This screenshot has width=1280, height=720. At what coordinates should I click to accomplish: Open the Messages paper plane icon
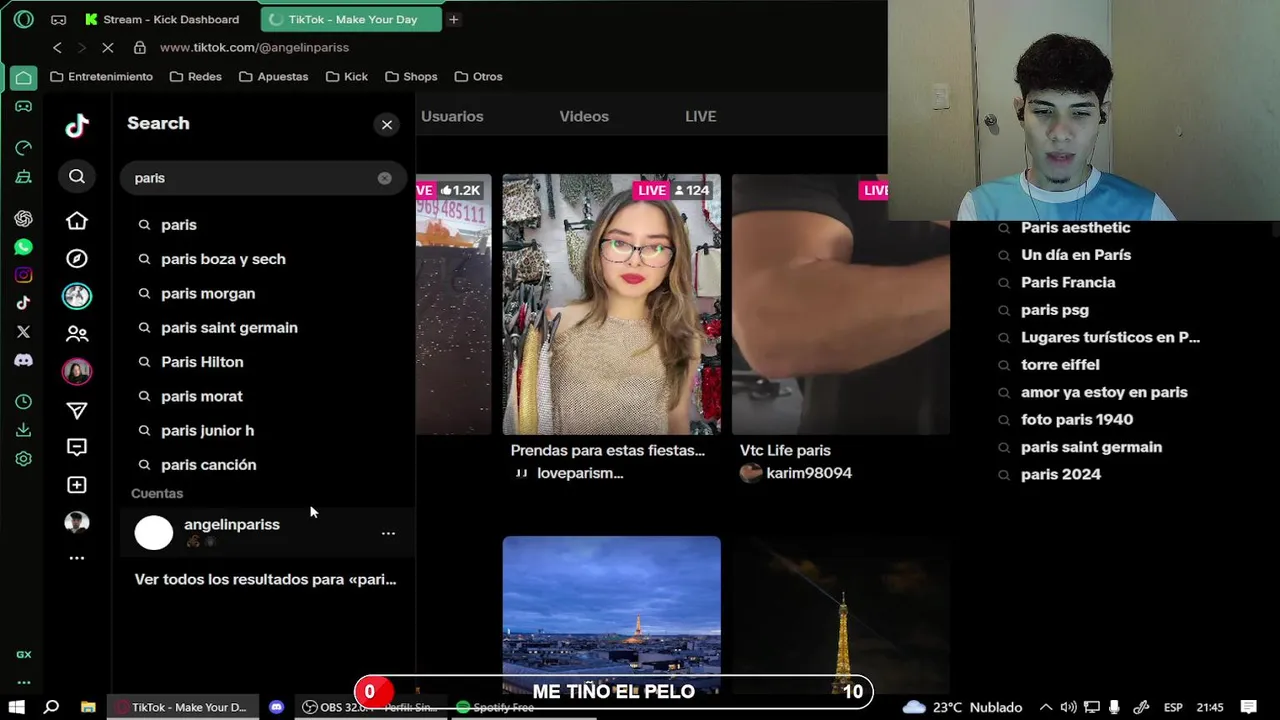pos(77,410)
